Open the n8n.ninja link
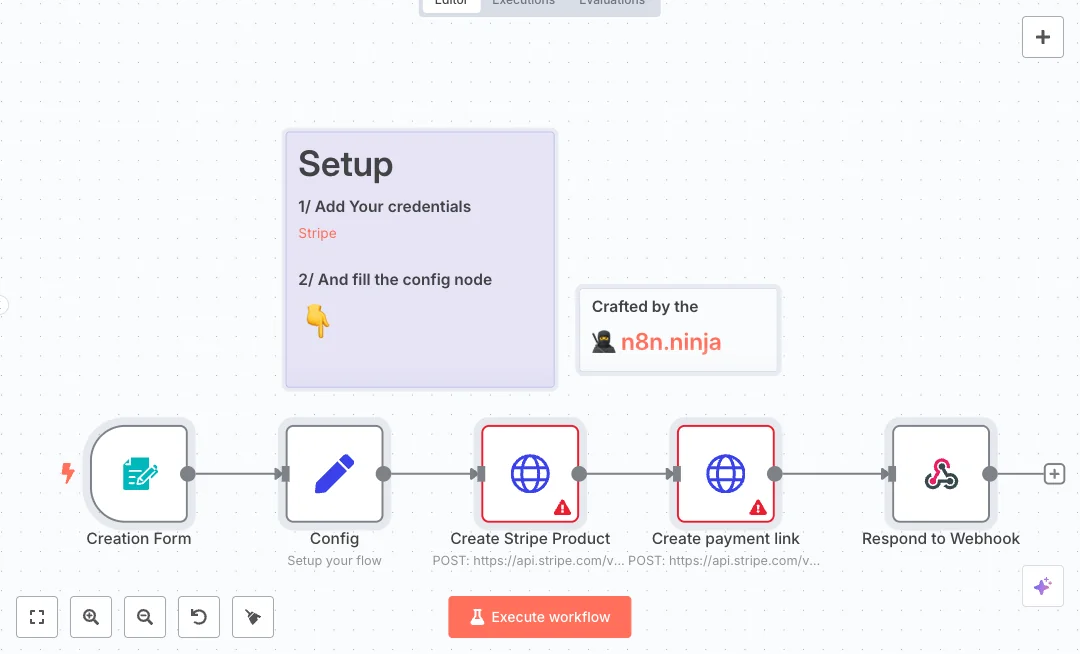This screenshot has height=654, width=1080. coord(670,342)
